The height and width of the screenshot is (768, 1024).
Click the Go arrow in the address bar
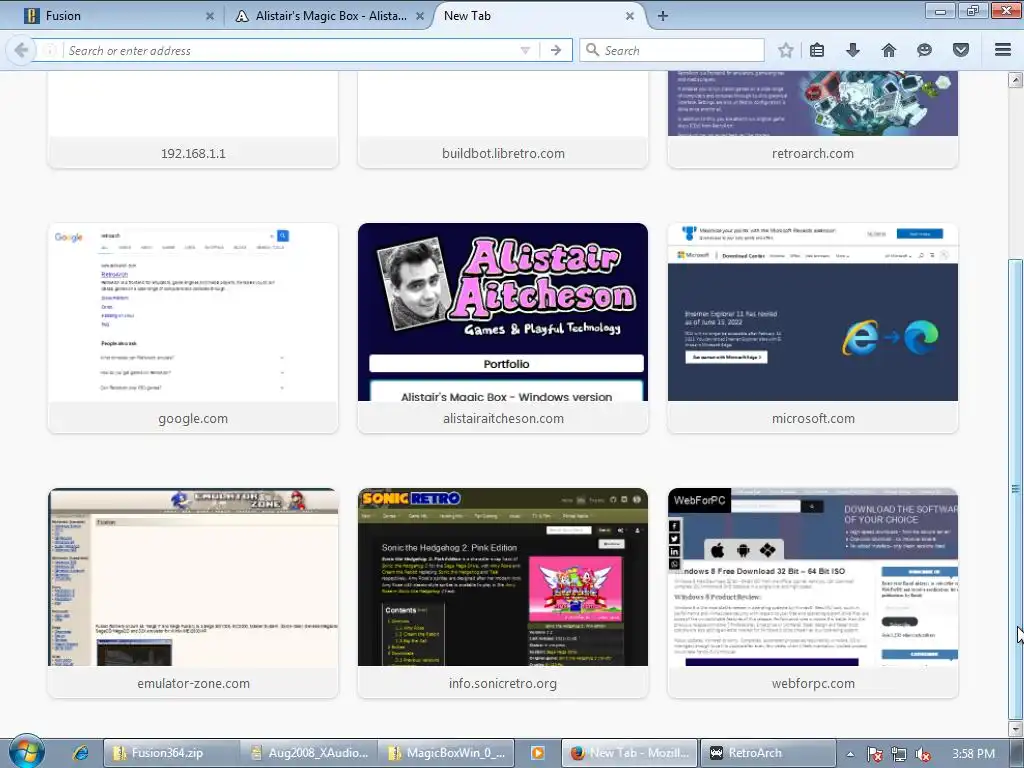[556, 50]
